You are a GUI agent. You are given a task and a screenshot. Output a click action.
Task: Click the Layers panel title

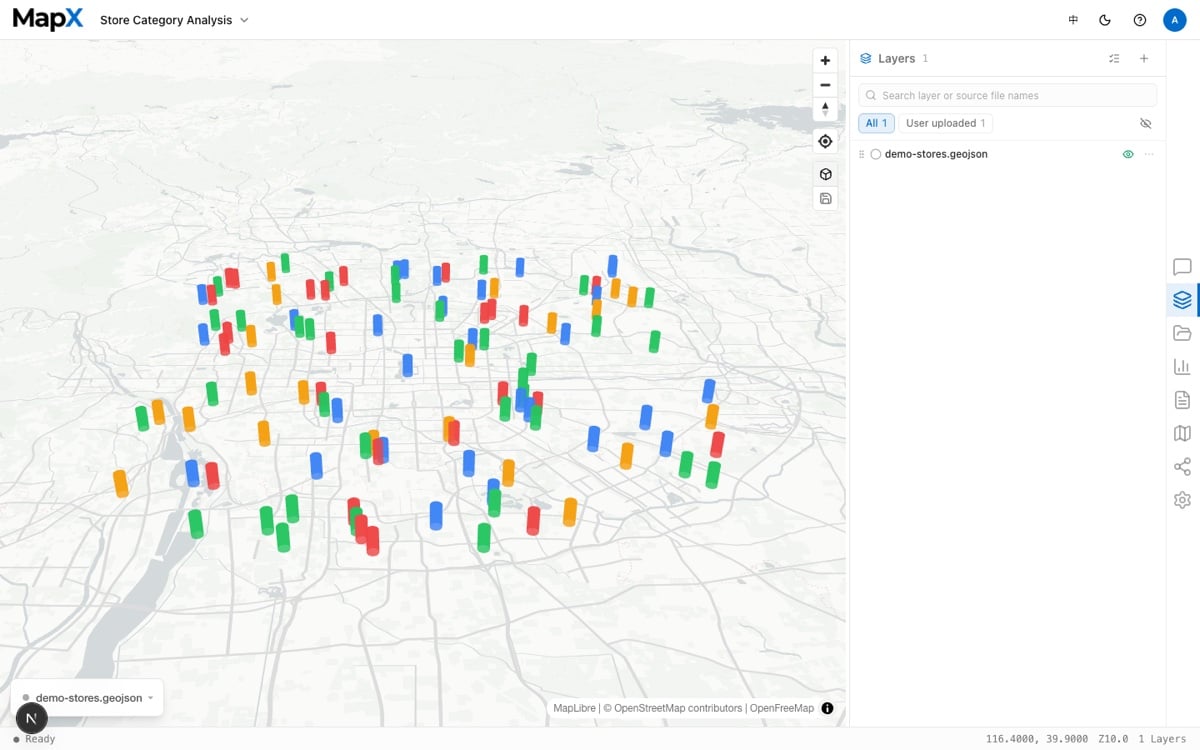point(896,59)
